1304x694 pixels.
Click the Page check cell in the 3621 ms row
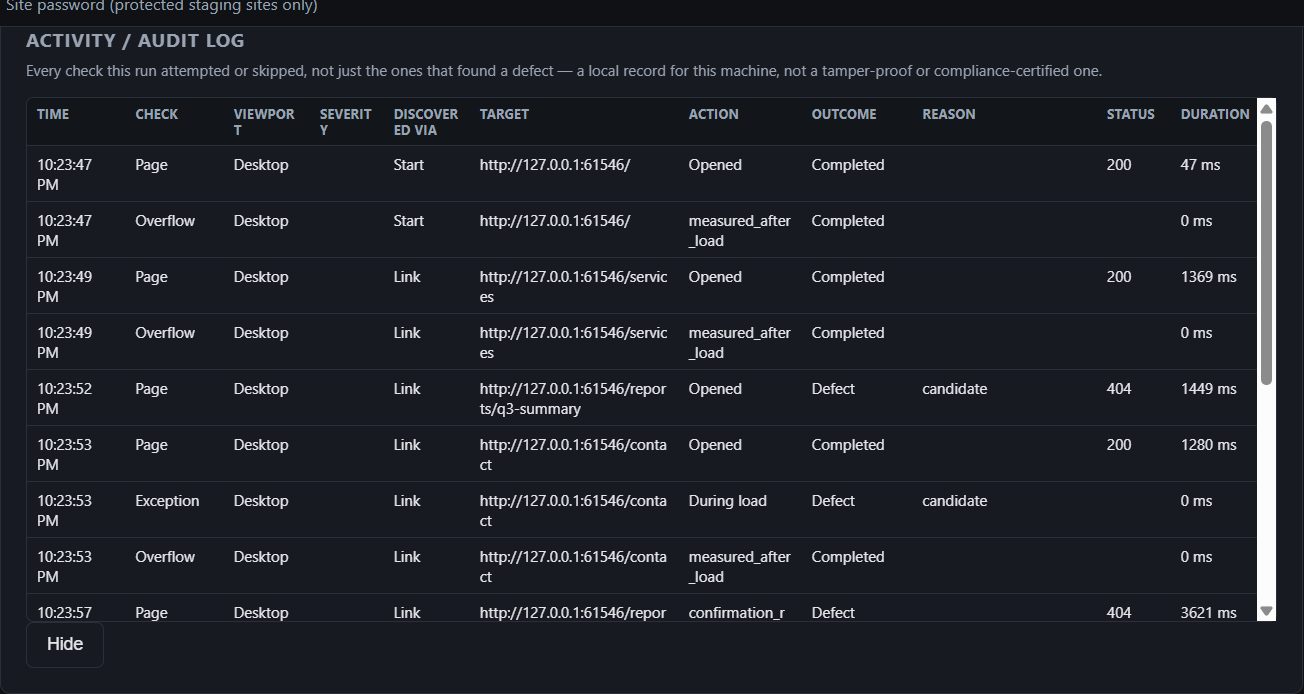(x=152, y=613)
